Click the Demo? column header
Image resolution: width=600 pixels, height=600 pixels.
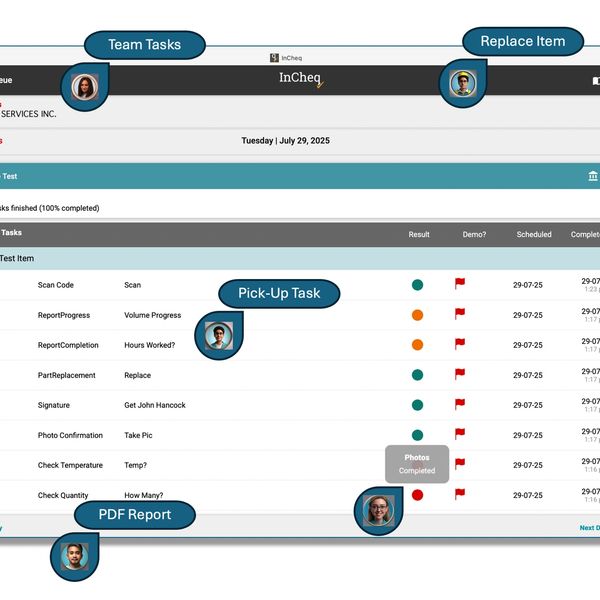pyautogui.click(x=474, y=234)
